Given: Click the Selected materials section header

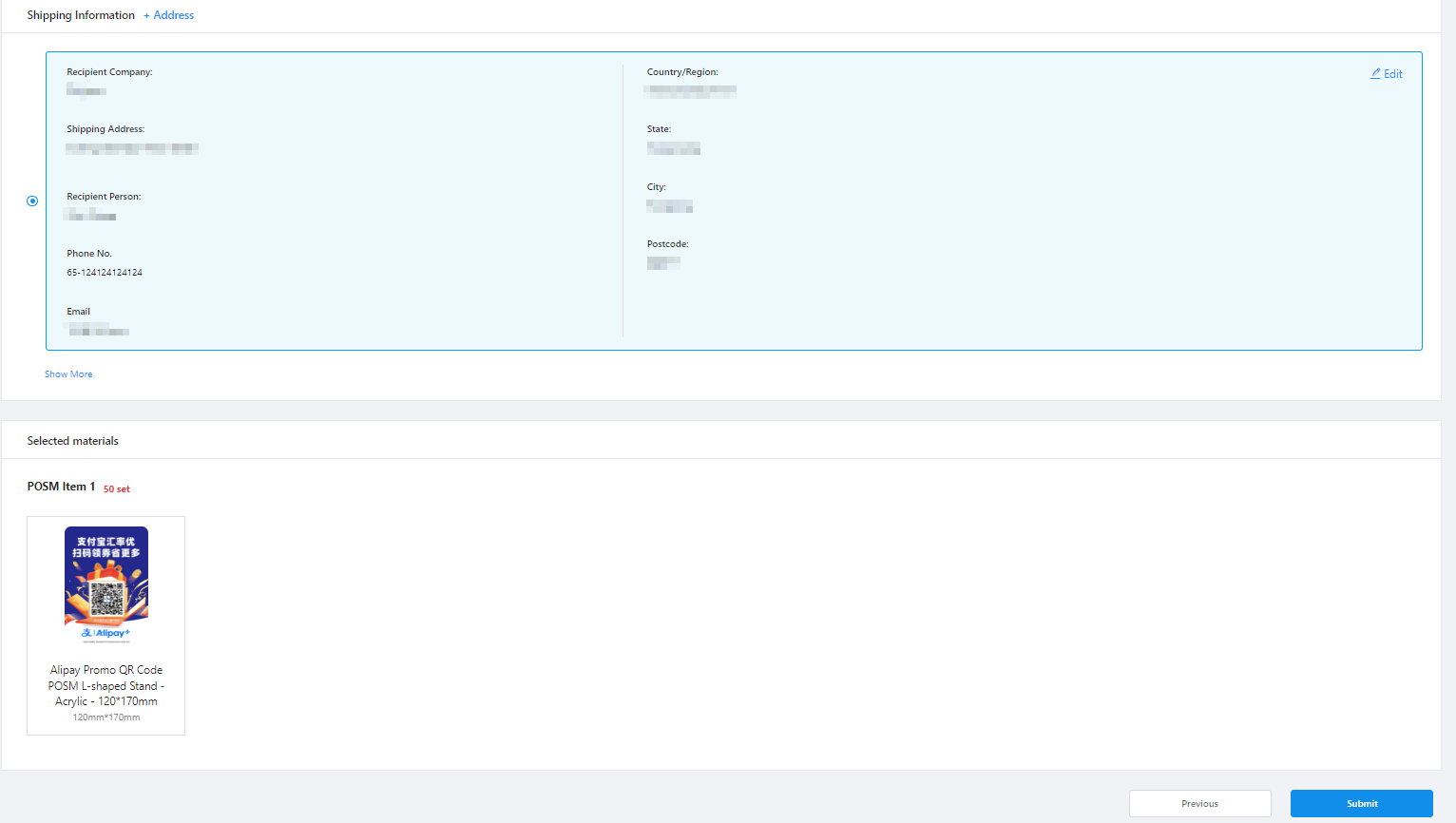Looking at the screenshot, I should (x=73, y=441).
